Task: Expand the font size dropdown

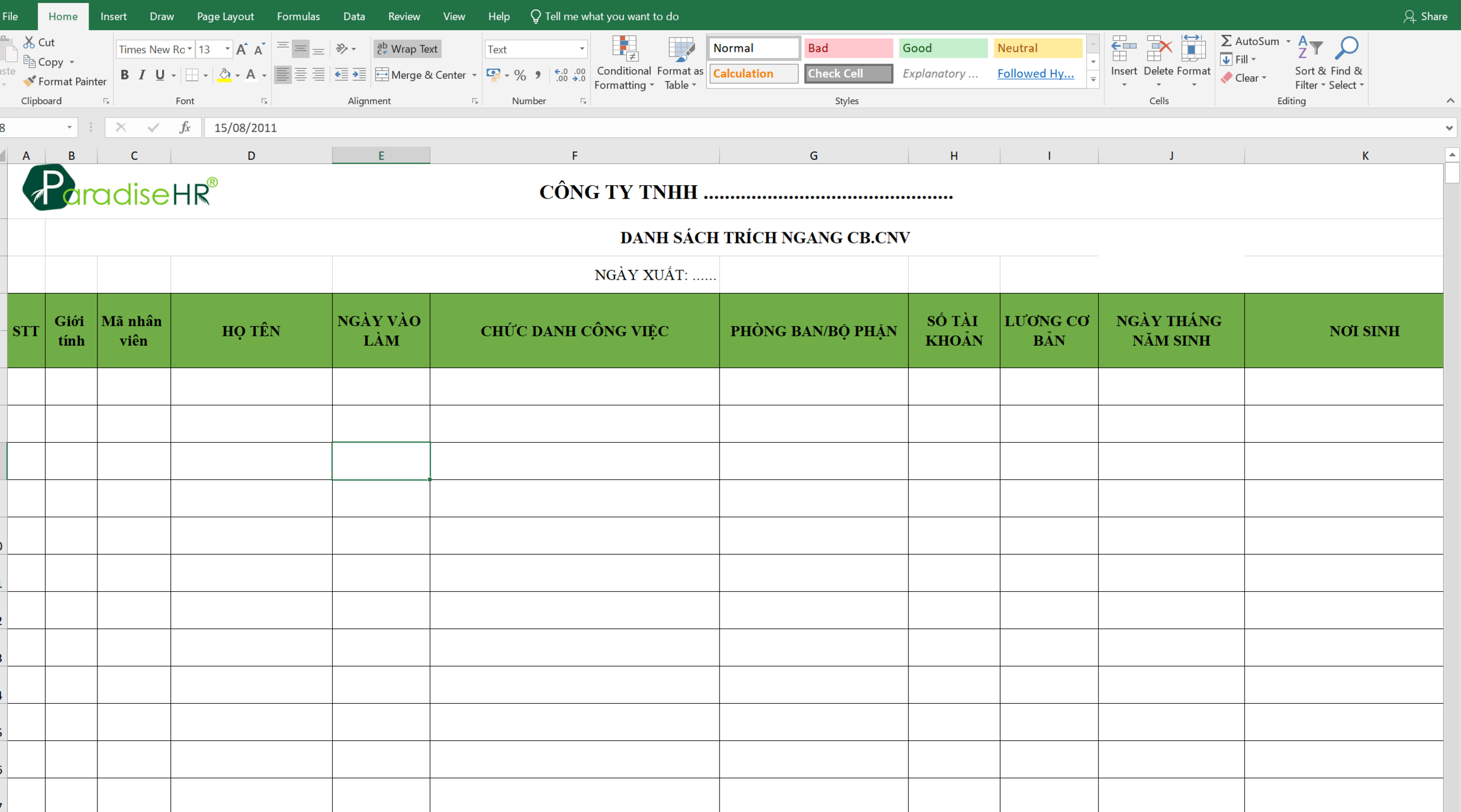Action: (x=227, y=49)
